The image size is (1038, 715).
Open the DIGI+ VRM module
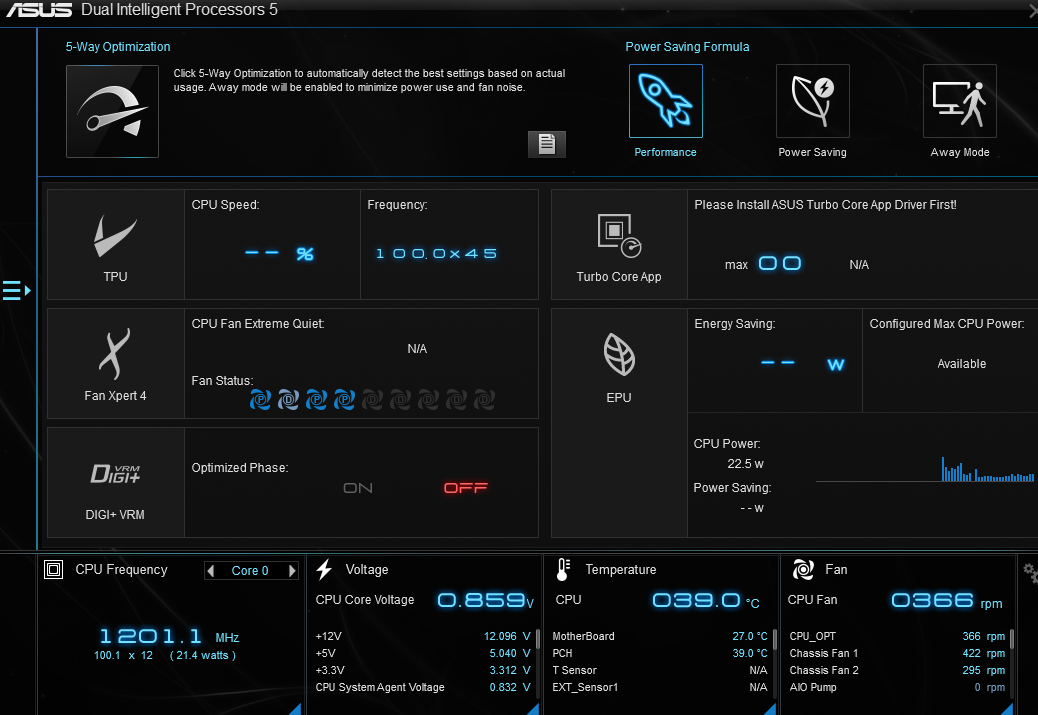click(x=116, y=483)
